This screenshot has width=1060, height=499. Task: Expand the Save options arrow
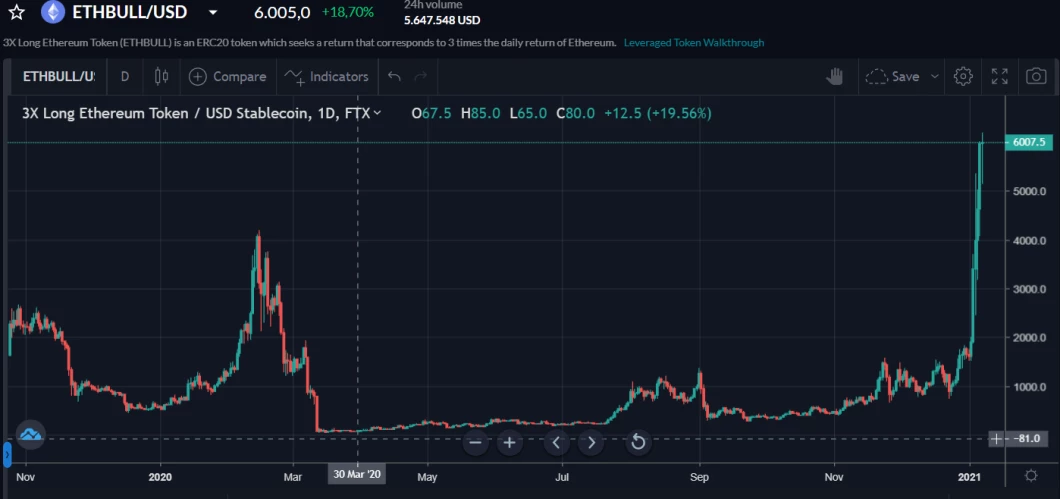point(935,76)
